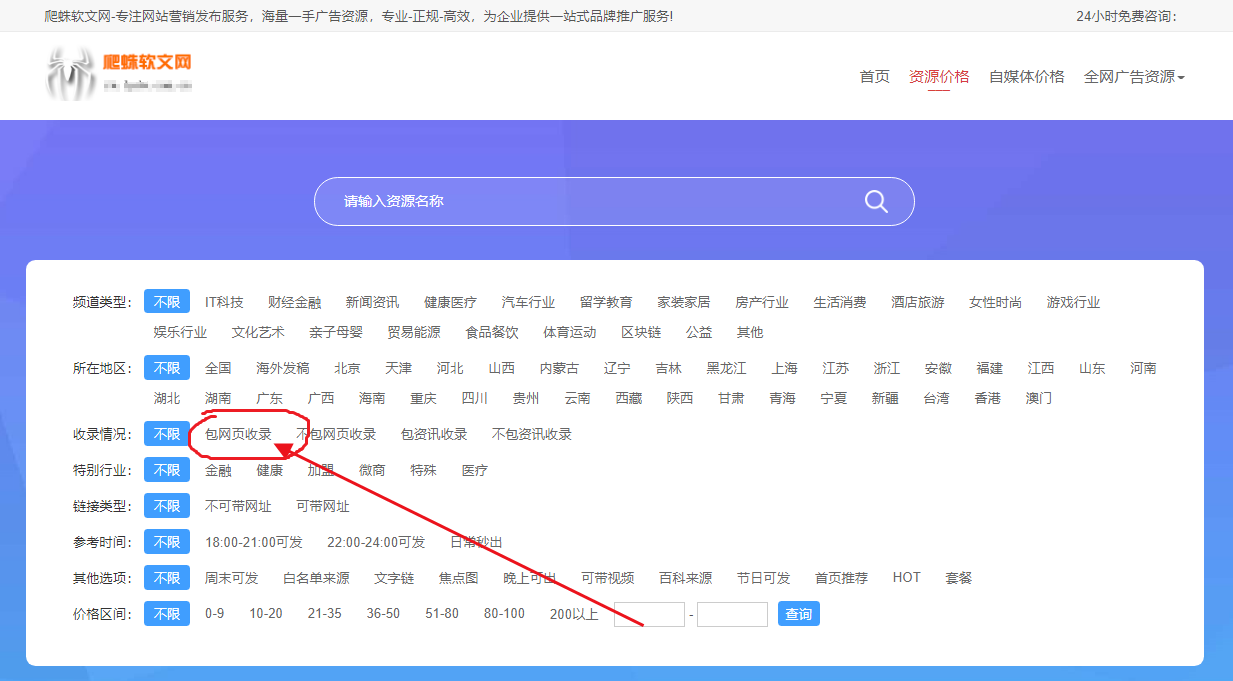Select the 资源价格 nav link

pos(938,76)
